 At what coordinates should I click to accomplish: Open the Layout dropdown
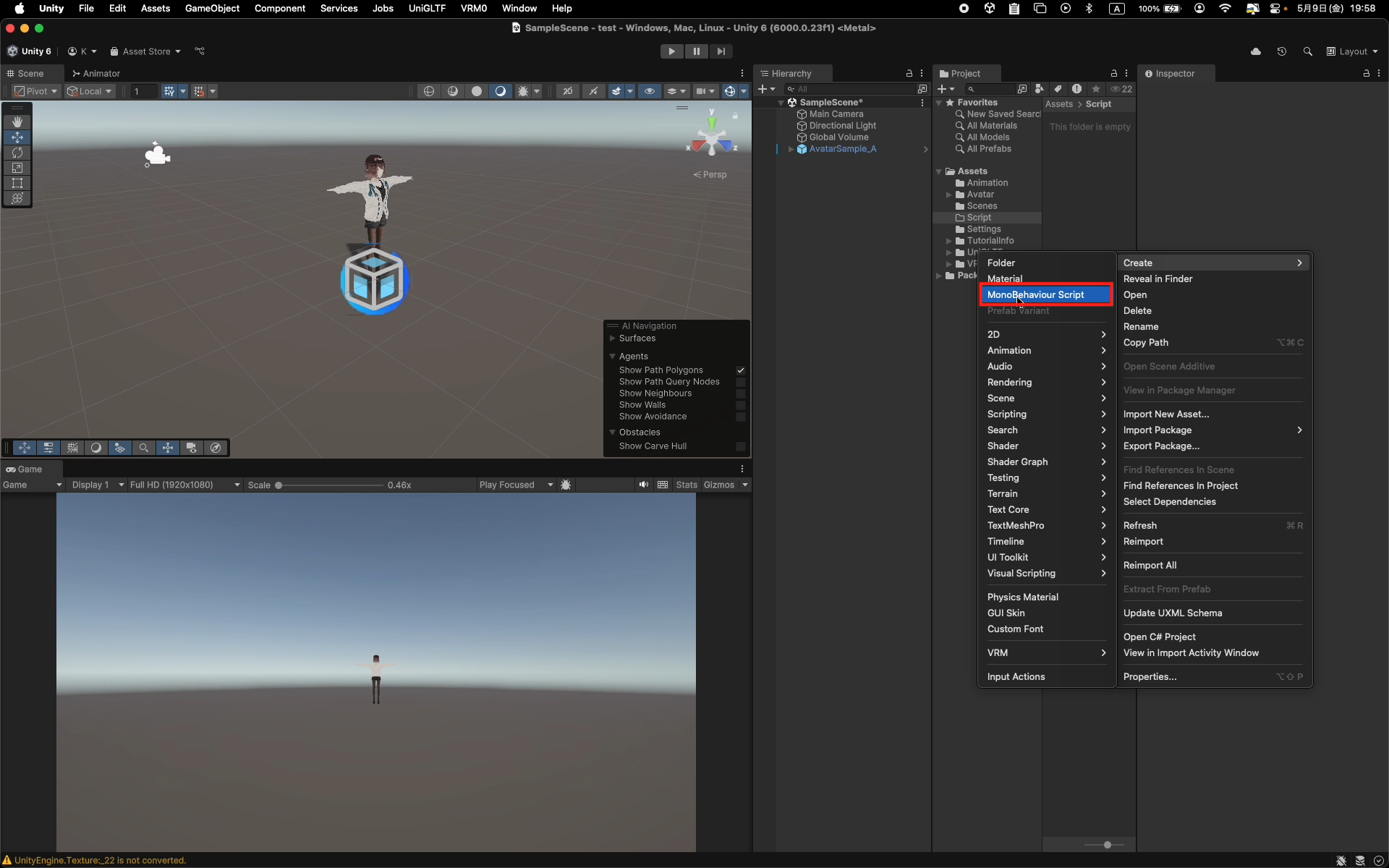click(1352, 51)
